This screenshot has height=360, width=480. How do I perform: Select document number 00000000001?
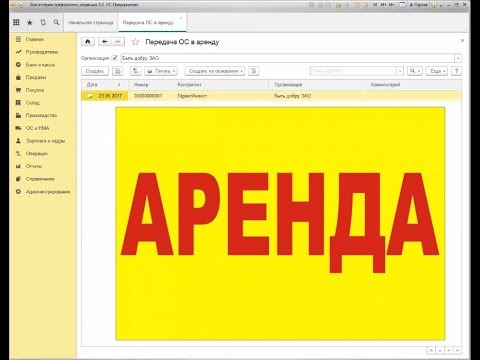[148, 96]
